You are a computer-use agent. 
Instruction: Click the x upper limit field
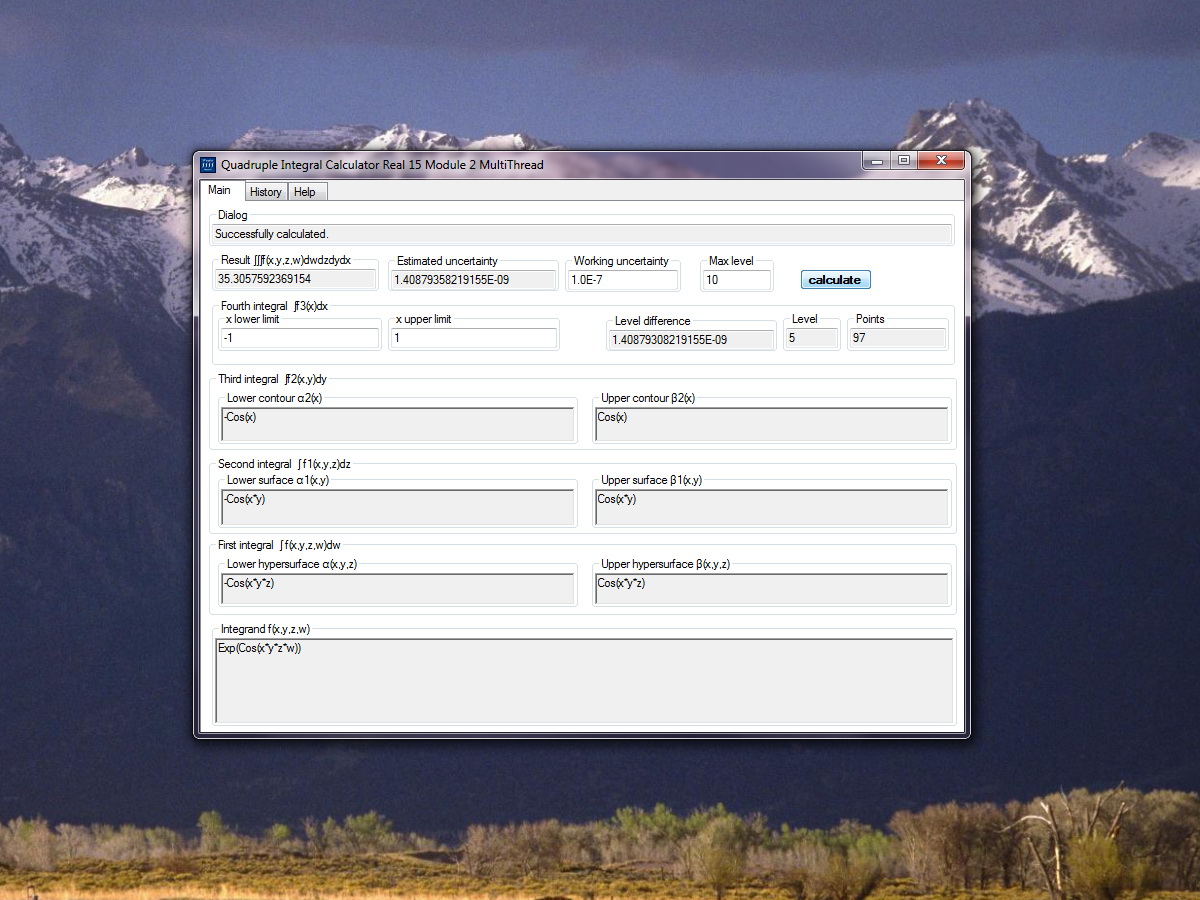473,338
